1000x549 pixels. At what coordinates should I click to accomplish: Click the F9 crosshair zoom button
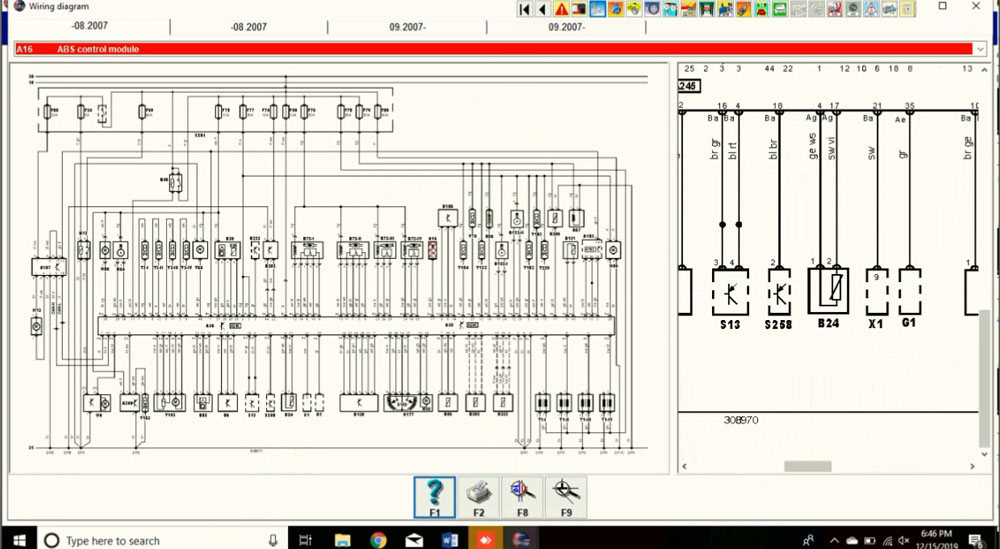coord(566,497)
